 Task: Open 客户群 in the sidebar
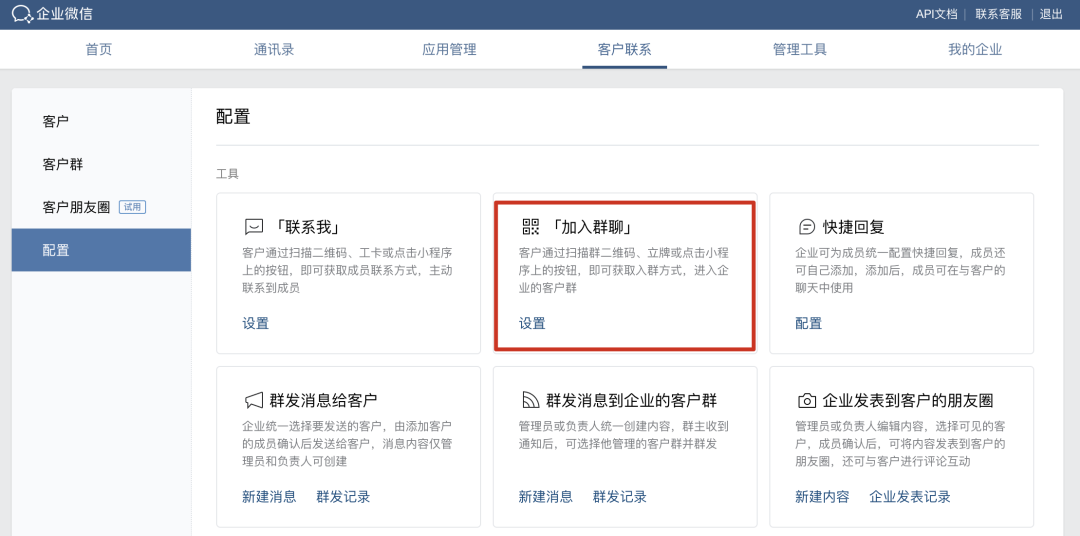click(x=63, y=164)
